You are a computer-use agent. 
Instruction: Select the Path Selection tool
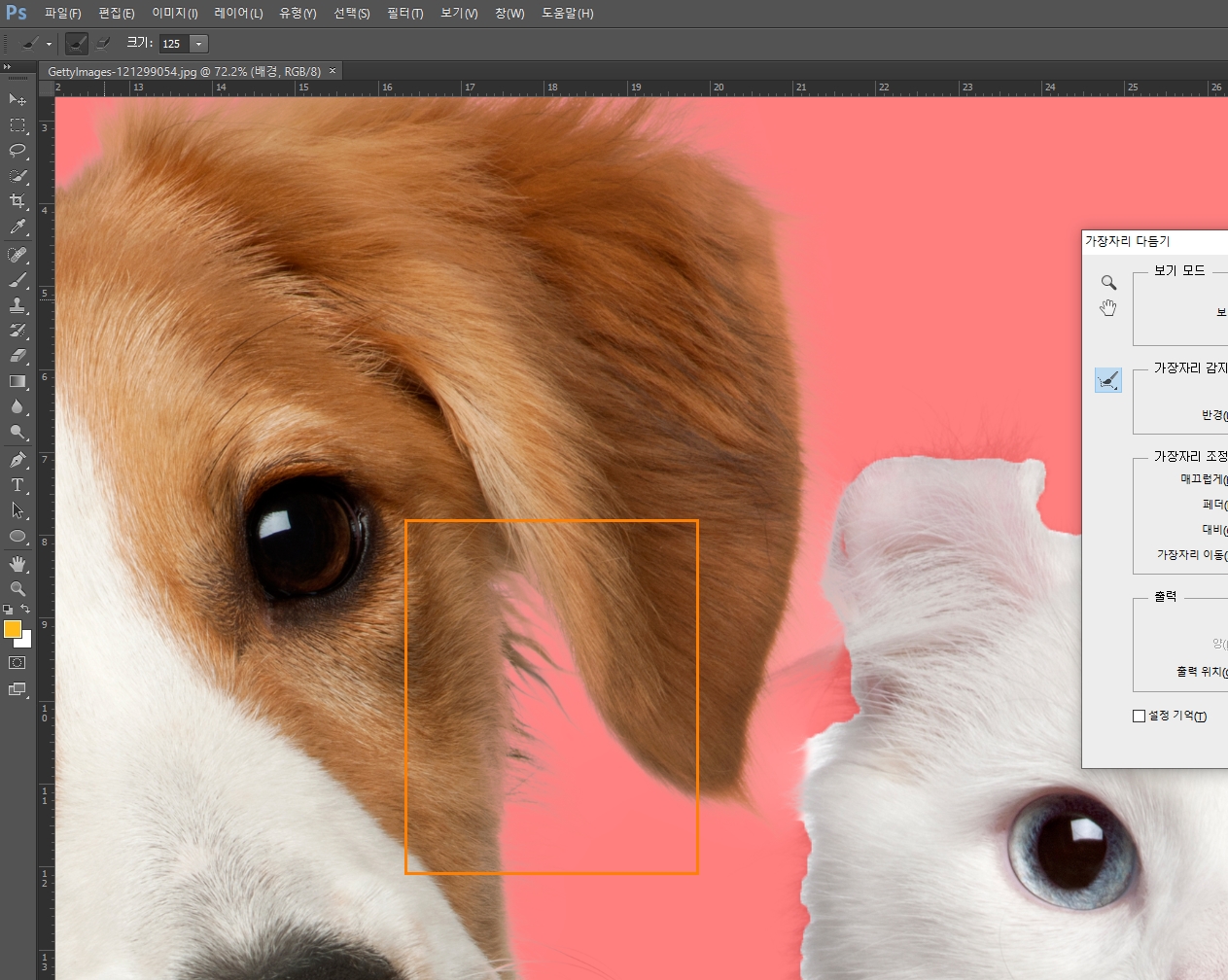(18, 510)
